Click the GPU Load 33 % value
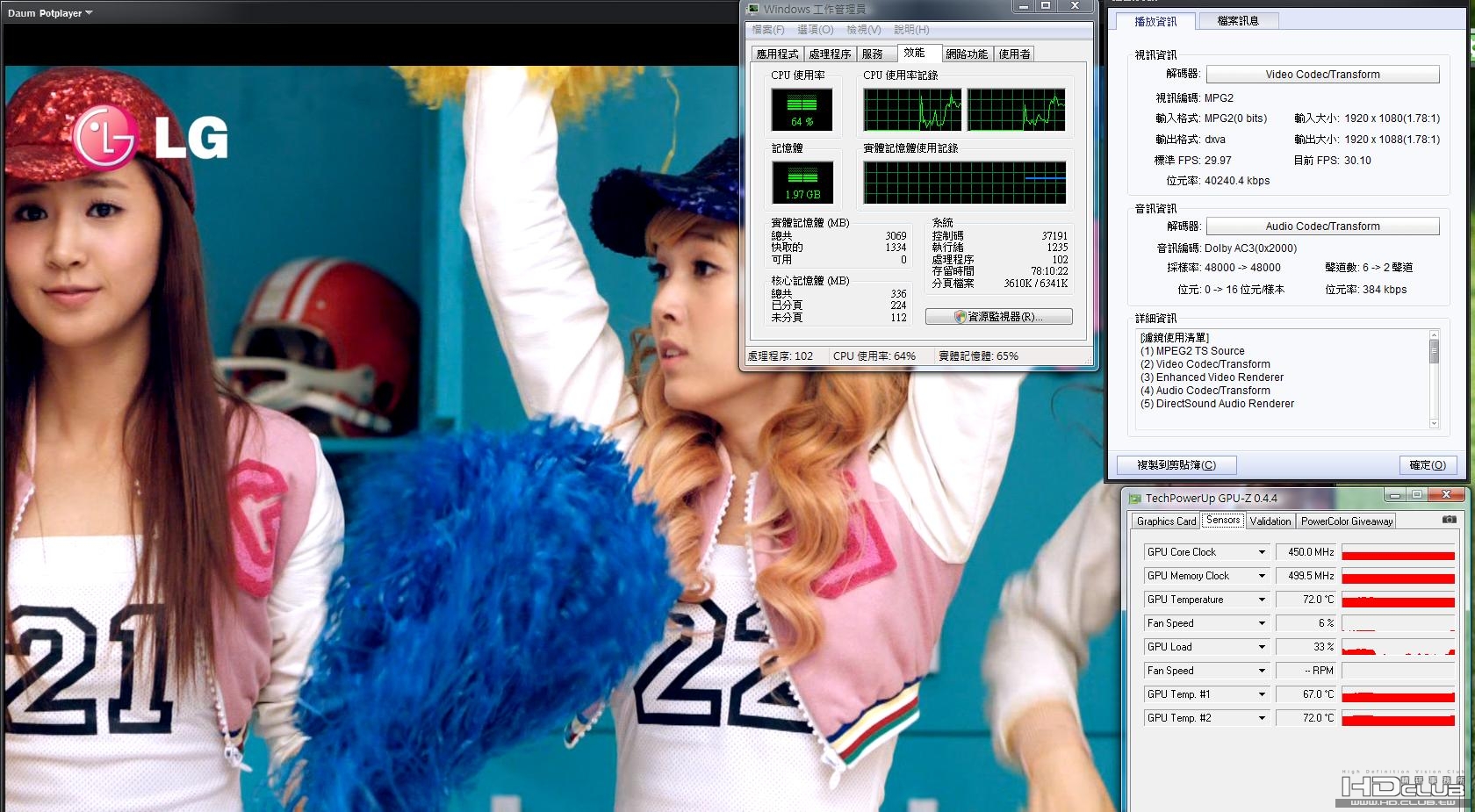The height and width of the screenshot is (812, 1475). pyautogui.click(x=1306, y=647)
